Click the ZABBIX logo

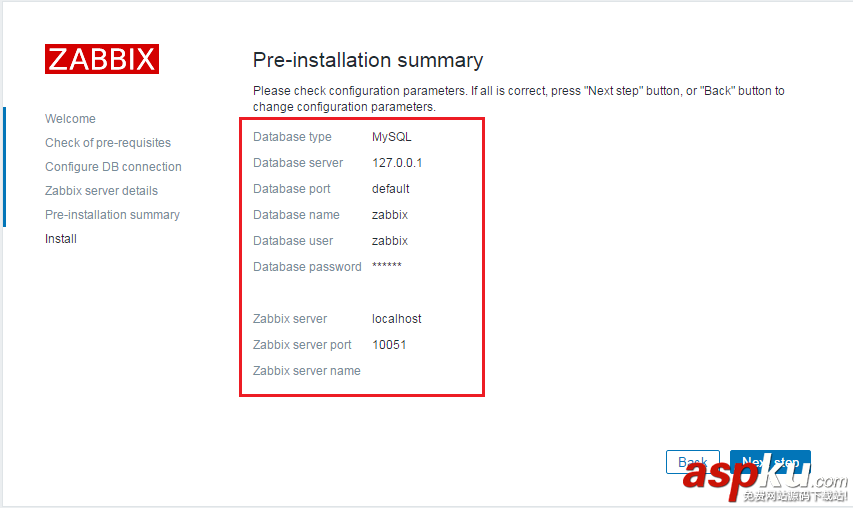click(101, 59)
